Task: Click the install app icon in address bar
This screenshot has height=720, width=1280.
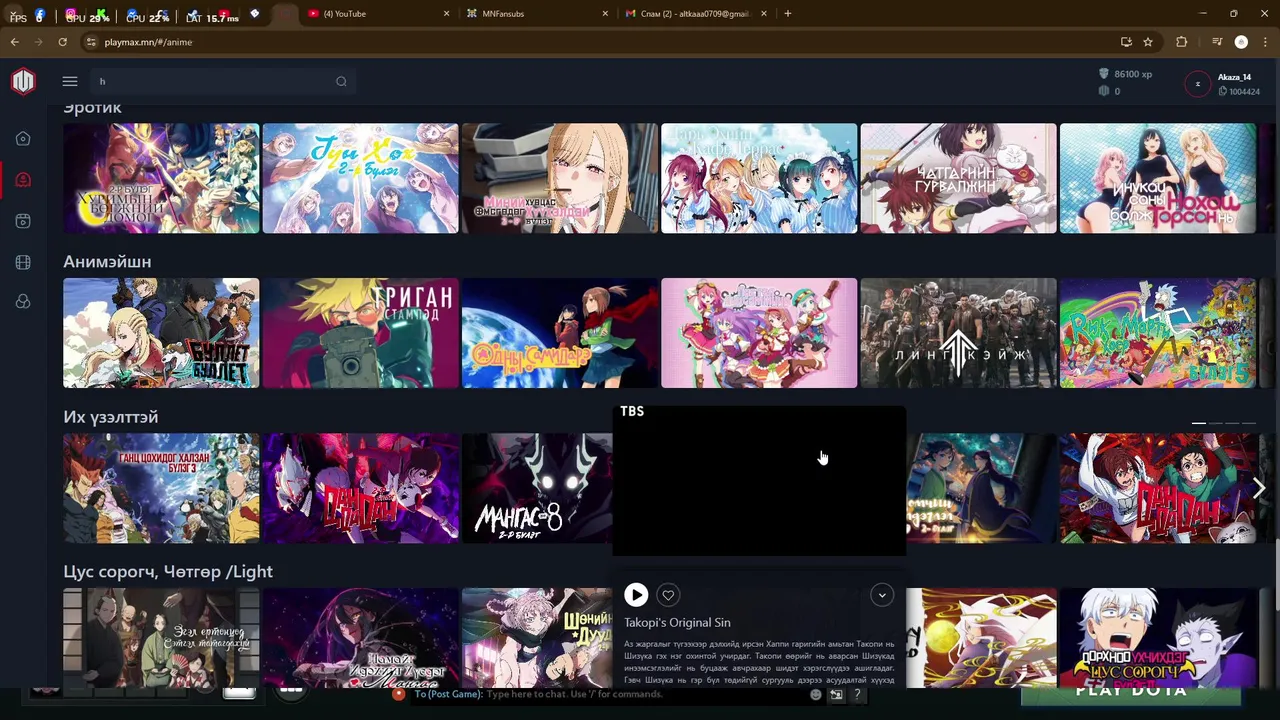Action: [1126, 42]
